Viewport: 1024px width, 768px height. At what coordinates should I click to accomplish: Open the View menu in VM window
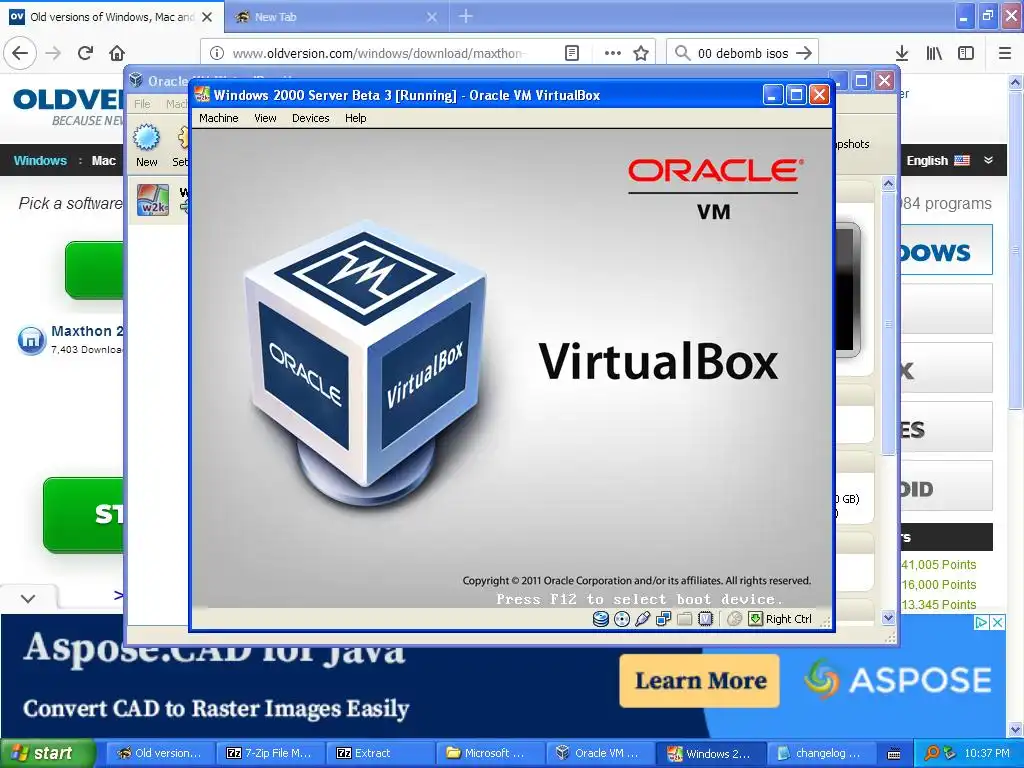[x=264, y=118]
